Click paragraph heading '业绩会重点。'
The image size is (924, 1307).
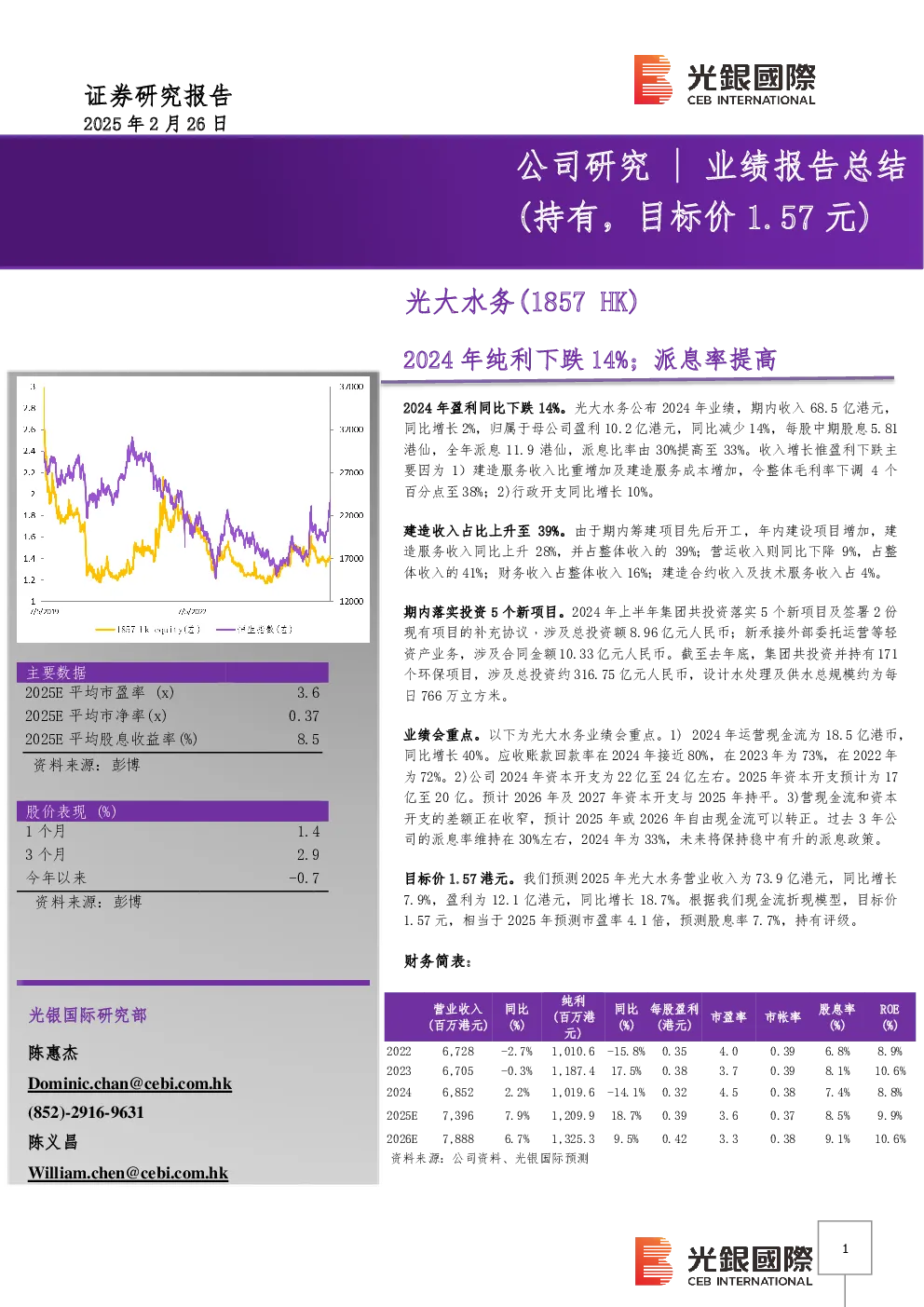(442, 735)
